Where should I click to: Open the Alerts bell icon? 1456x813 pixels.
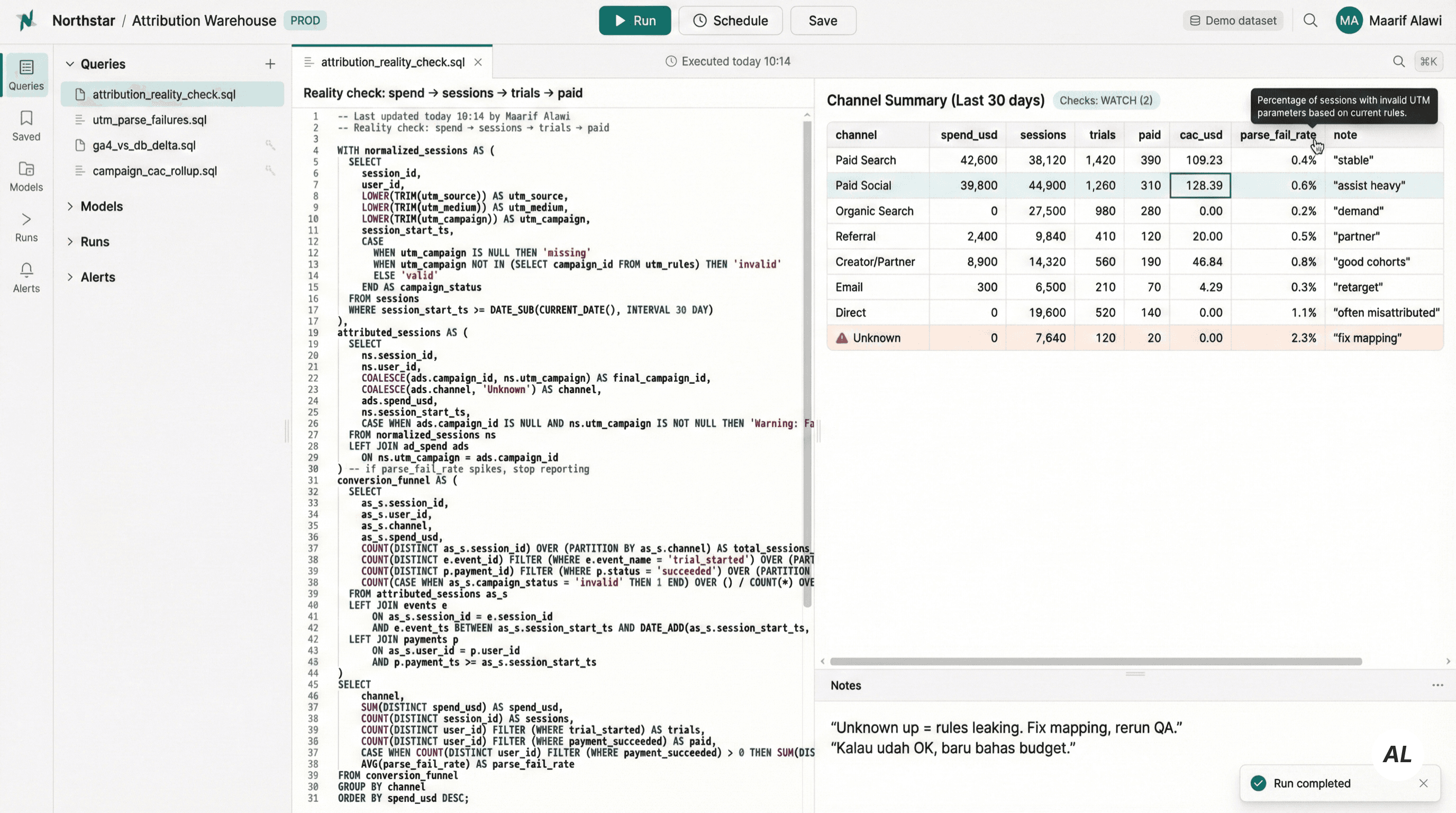[x=26, y=277]
